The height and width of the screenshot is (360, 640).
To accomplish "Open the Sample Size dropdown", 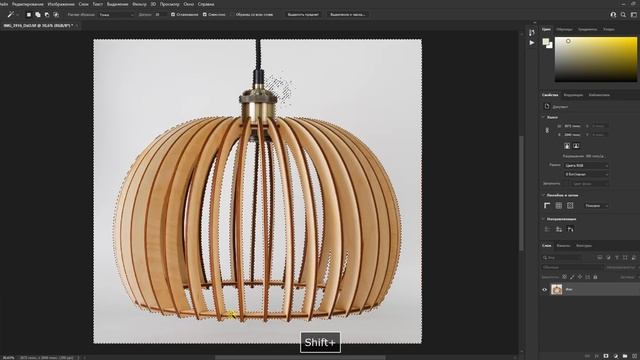I will 116,15.
